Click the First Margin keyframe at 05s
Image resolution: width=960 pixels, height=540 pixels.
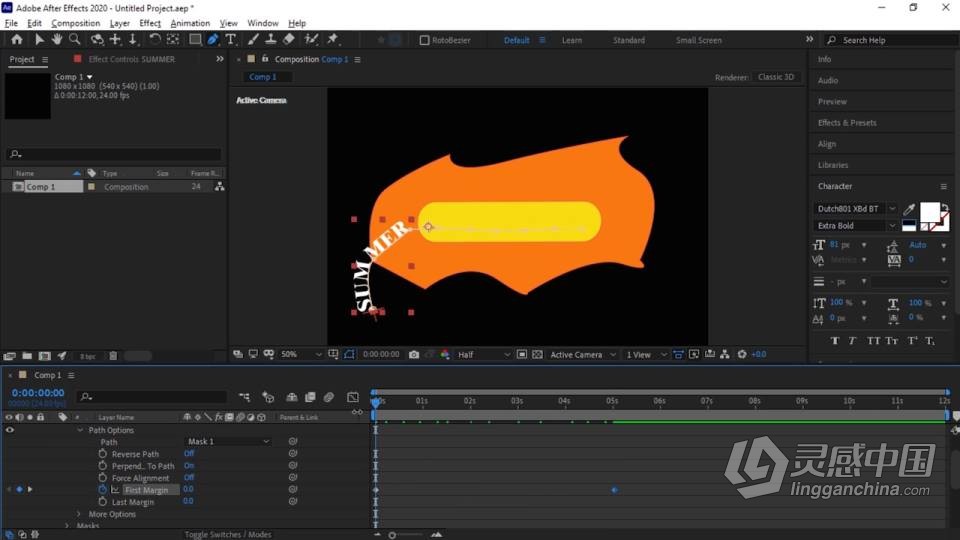[x=614, y=490]
